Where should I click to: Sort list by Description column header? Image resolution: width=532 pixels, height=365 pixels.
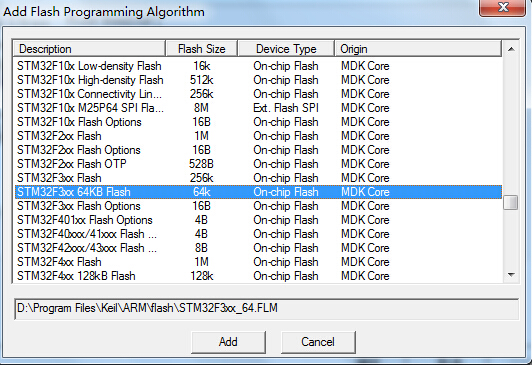[89, 49]
